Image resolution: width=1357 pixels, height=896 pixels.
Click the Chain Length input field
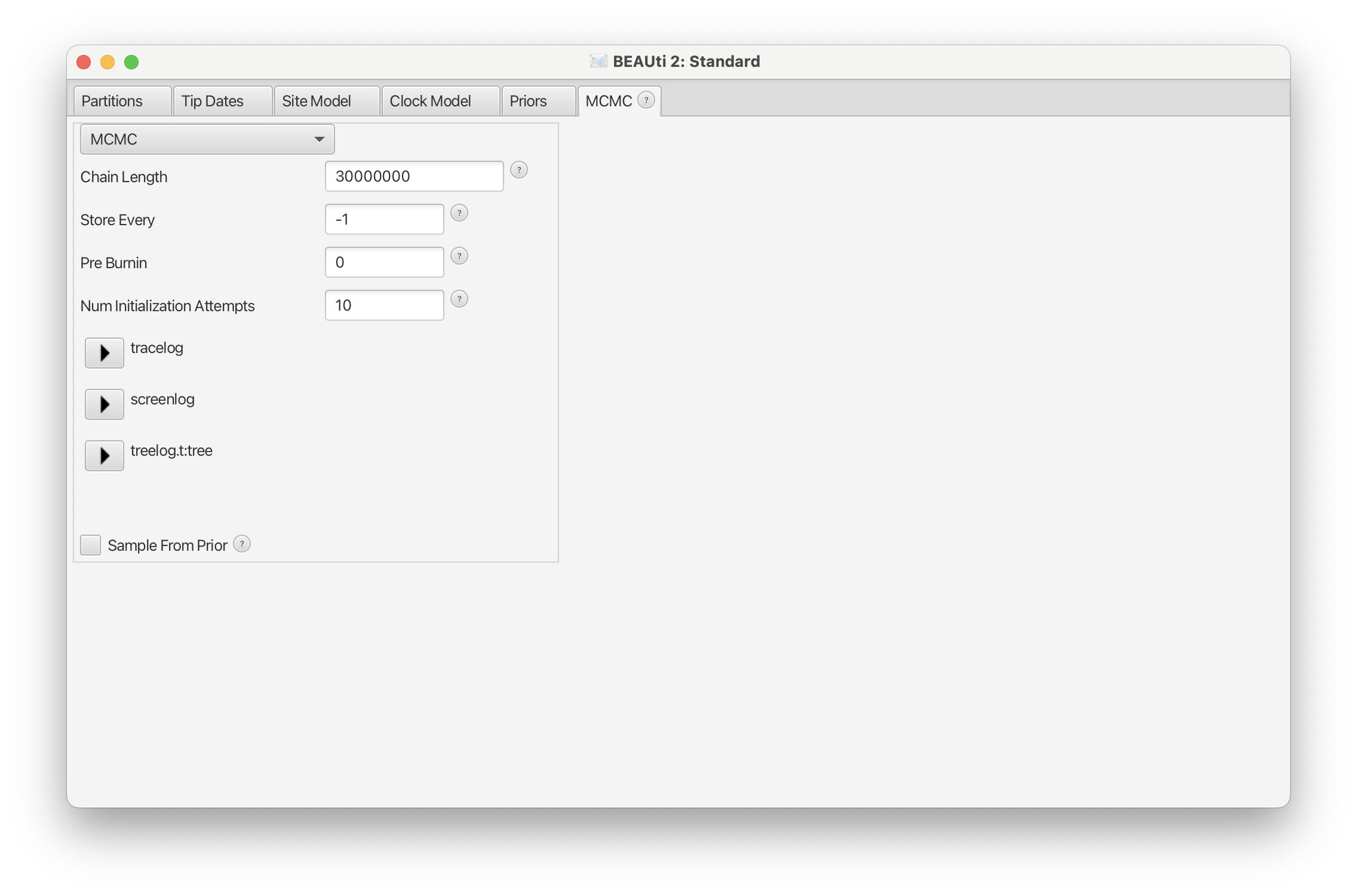point(415,176)
